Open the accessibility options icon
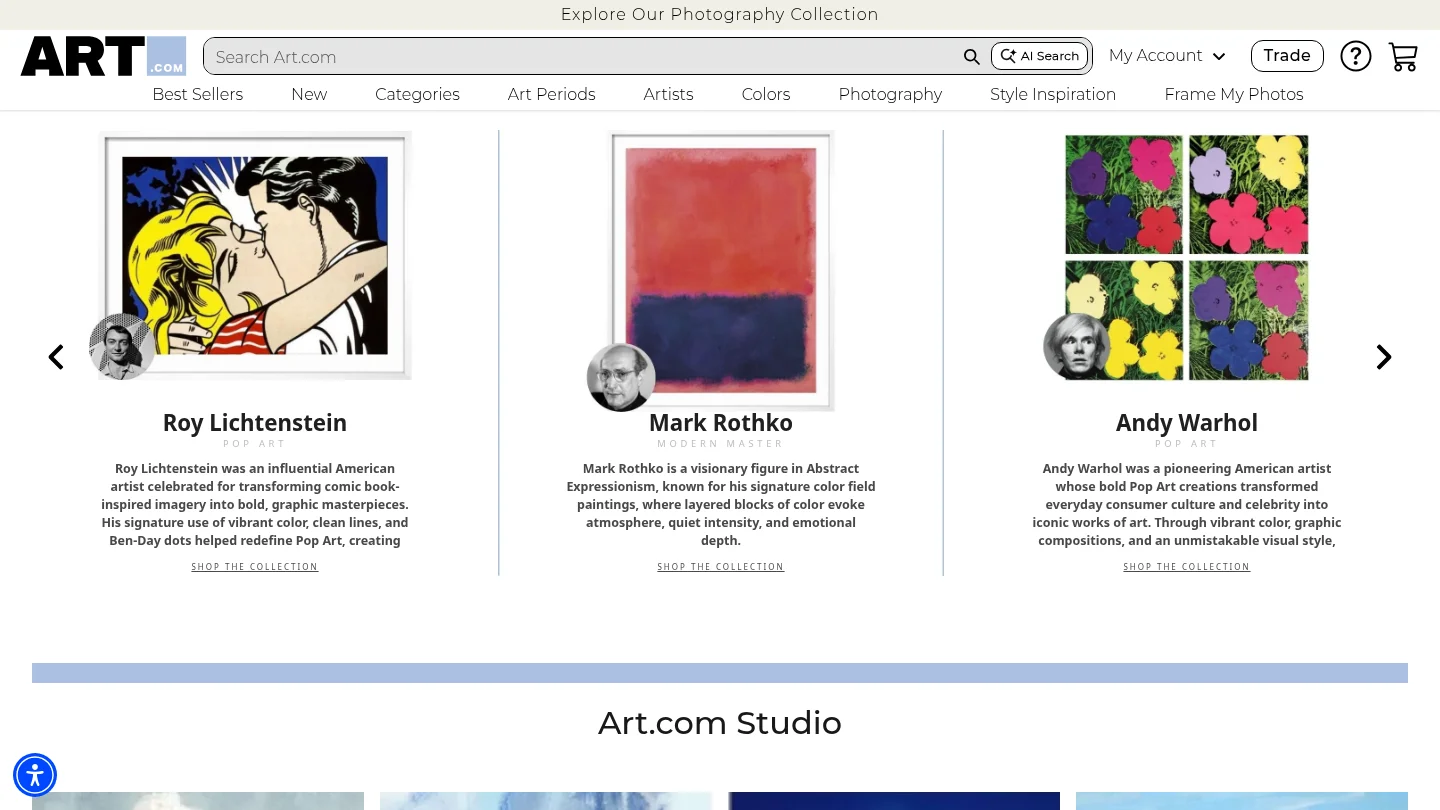The height and width of the screenshot is (810, 1440). [35, 775]
